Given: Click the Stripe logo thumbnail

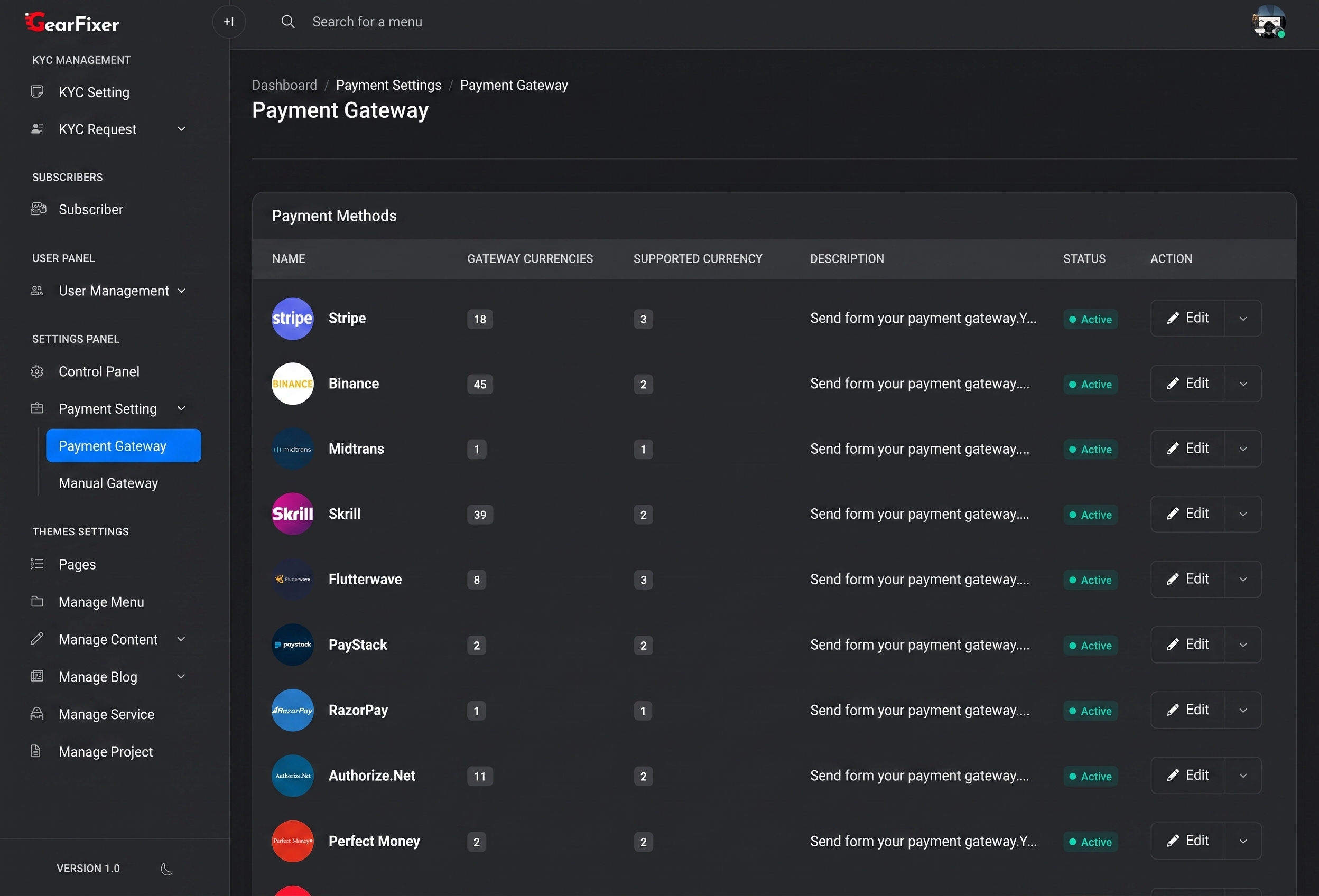Looking at the screenshot, I should [x=292, y=319].
